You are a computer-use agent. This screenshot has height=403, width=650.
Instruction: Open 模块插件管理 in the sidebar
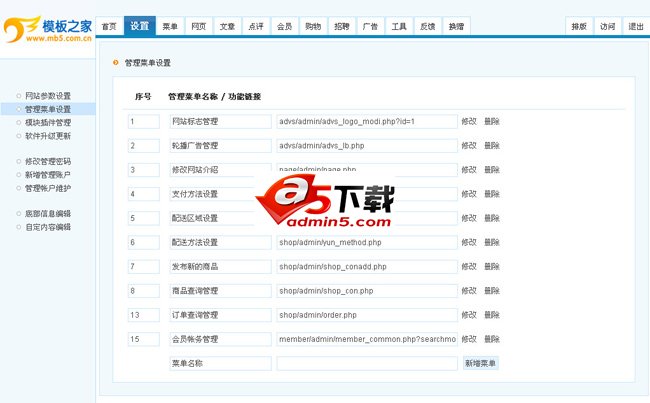coord(48,123)
